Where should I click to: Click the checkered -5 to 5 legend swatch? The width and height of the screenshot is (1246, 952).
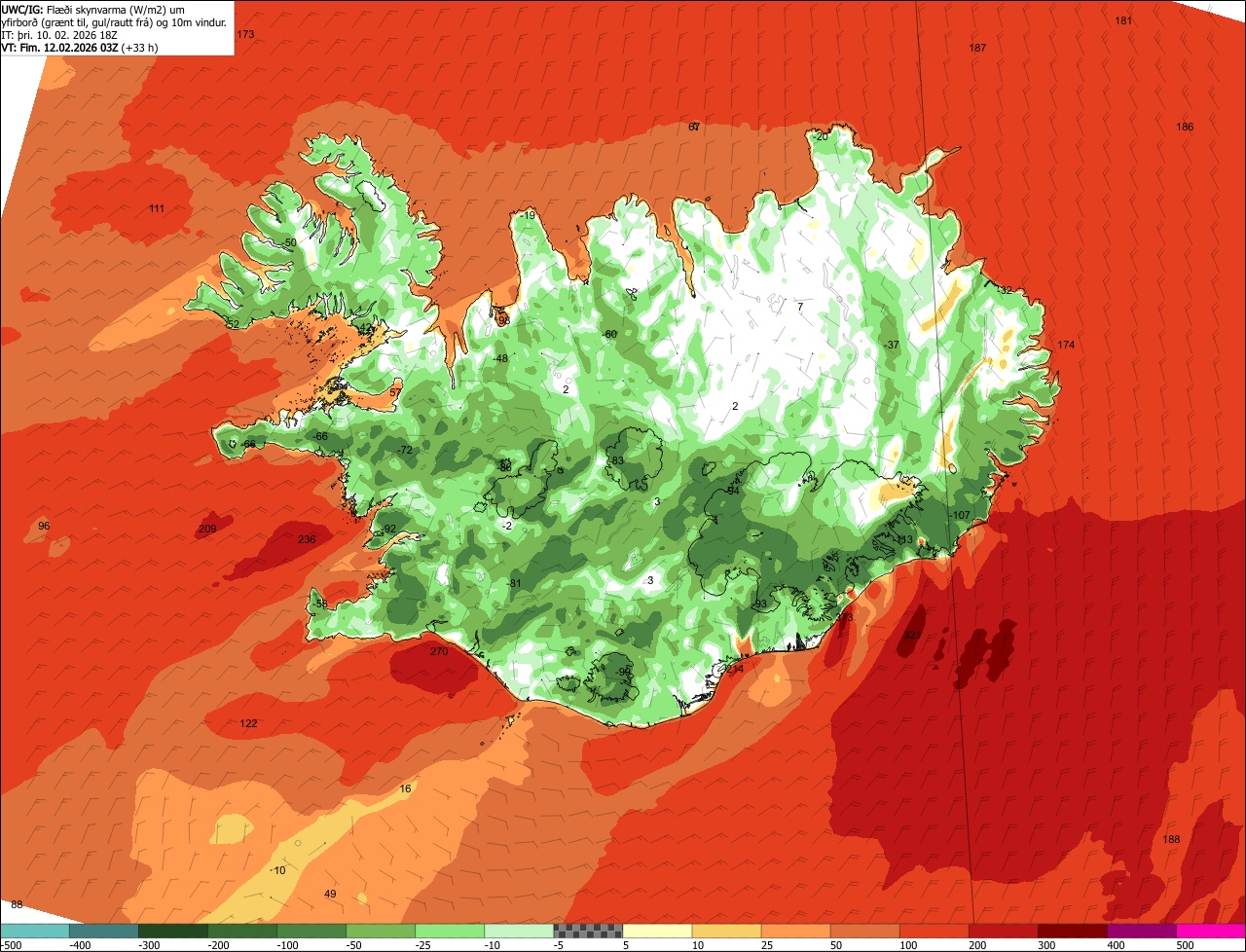coord(588,931)
